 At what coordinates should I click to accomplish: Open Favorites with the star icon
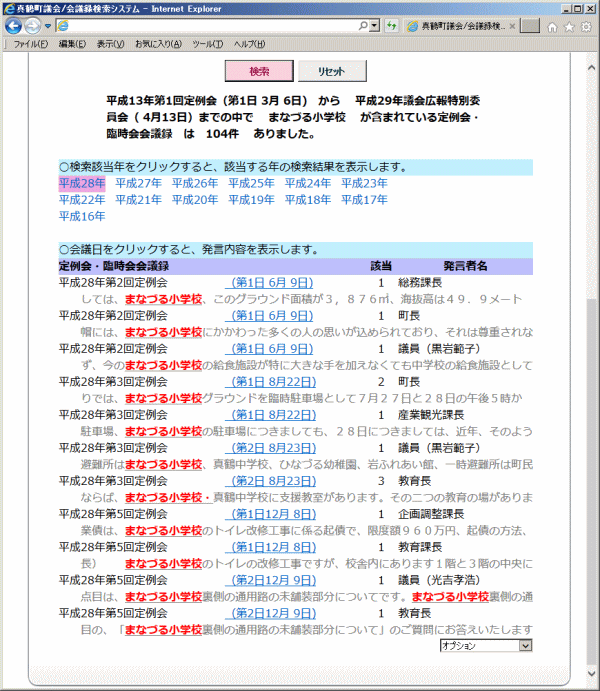pyautogui.click(x=570, y=27)
